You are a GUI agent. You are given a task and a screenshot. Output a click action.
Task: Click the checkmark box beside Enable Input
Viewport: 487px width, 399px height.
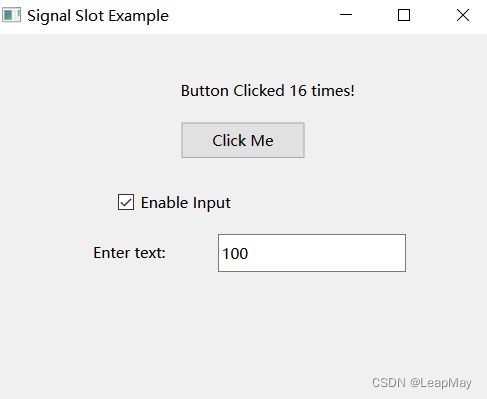(x=126, y=202)
